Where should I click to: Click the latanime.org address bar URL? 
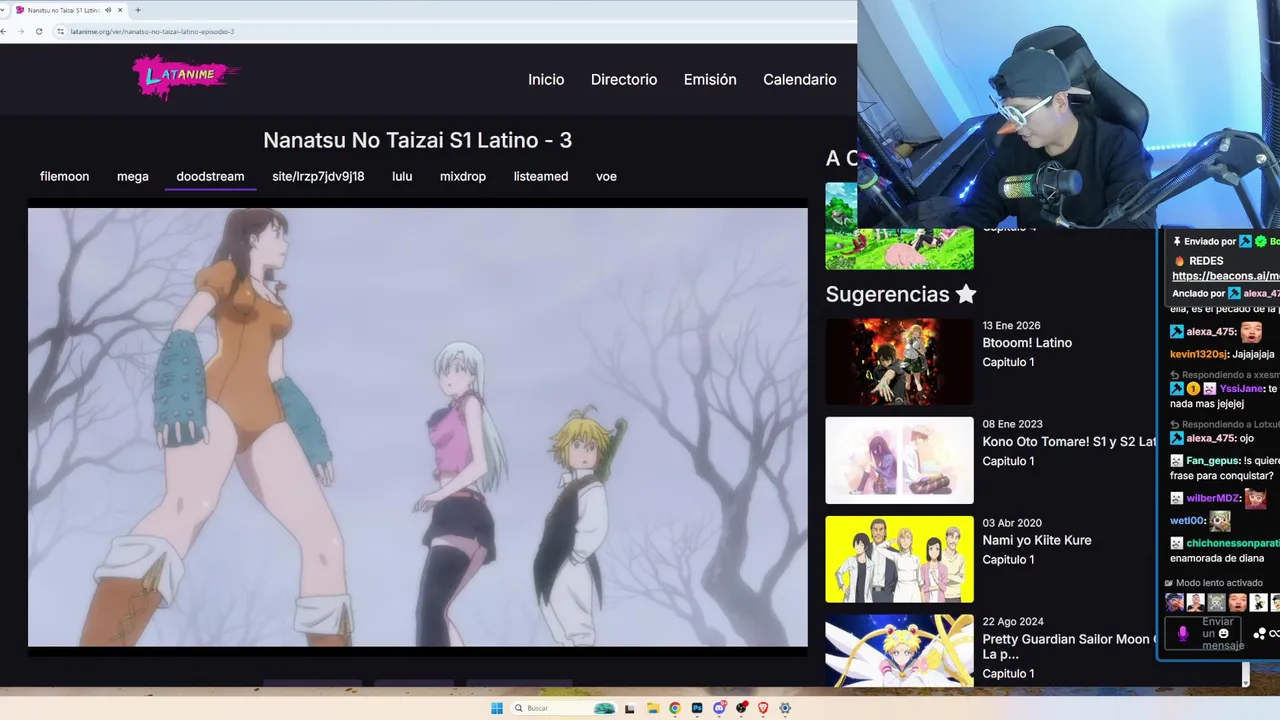pos(152,31)
